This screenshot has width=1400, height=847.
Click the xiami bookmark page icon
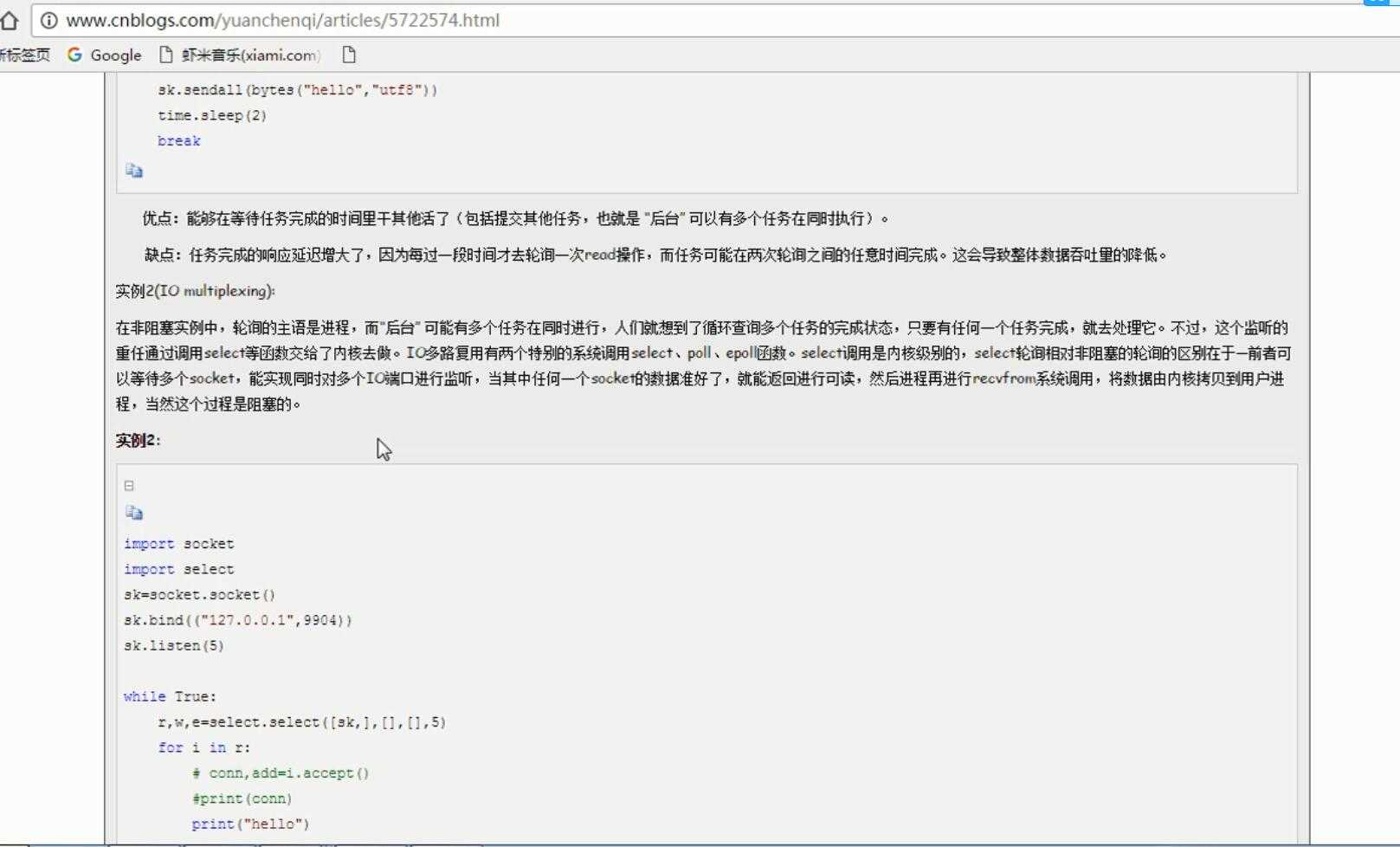[166, 55]
